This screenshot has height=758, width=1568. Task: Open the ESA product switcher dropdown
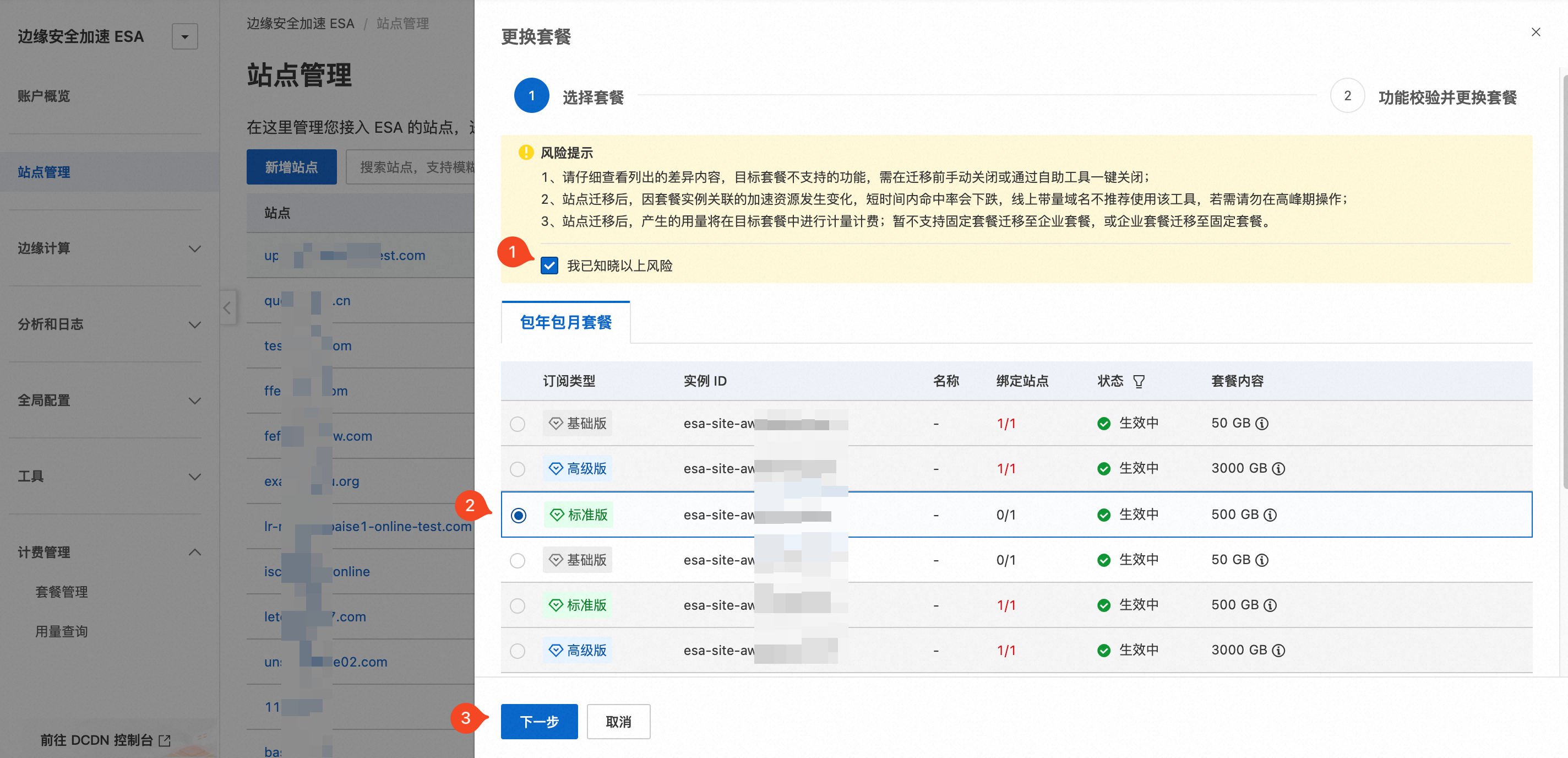coord(184,36)
